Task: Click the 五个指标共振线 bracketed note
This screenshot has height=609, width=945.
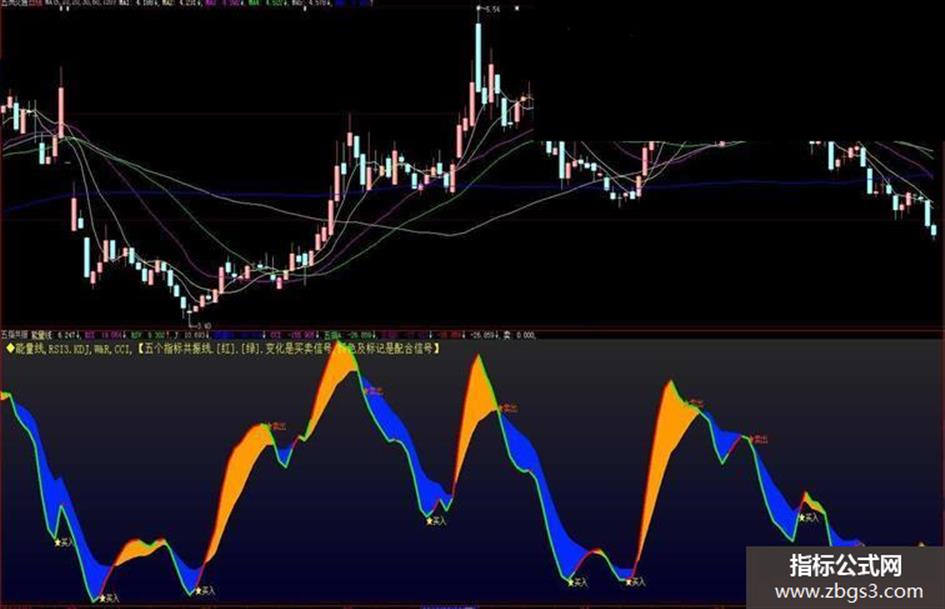Action: click(288, 349)
